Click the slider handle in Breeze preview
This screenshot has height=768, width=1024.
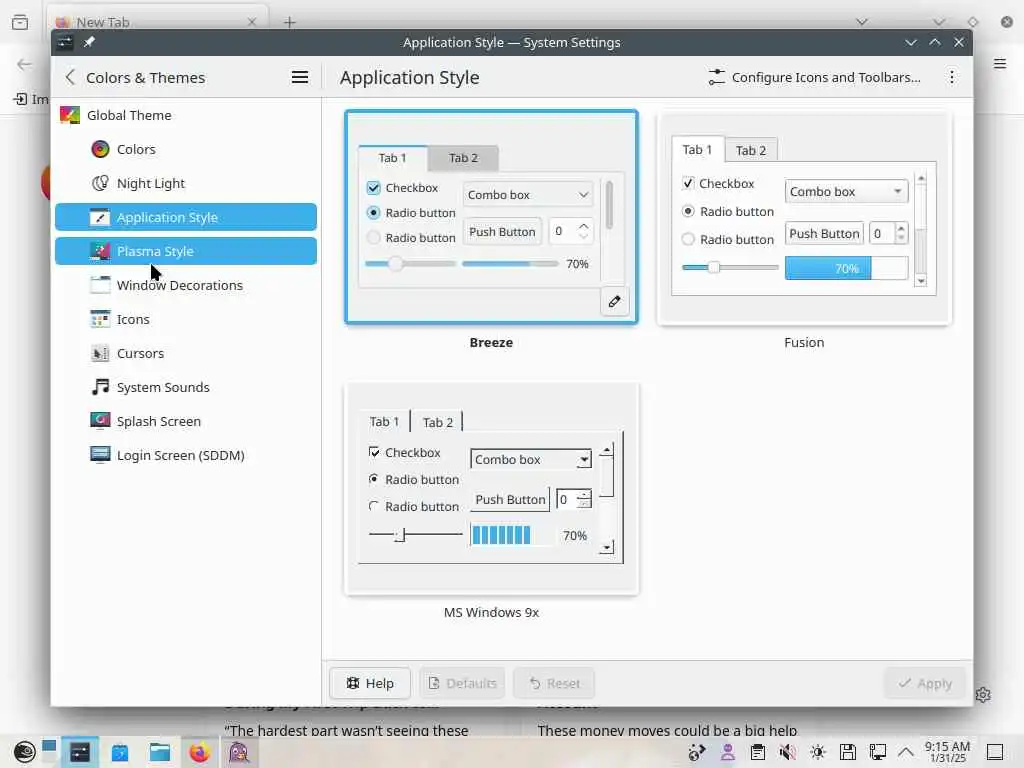pos(395,264)
